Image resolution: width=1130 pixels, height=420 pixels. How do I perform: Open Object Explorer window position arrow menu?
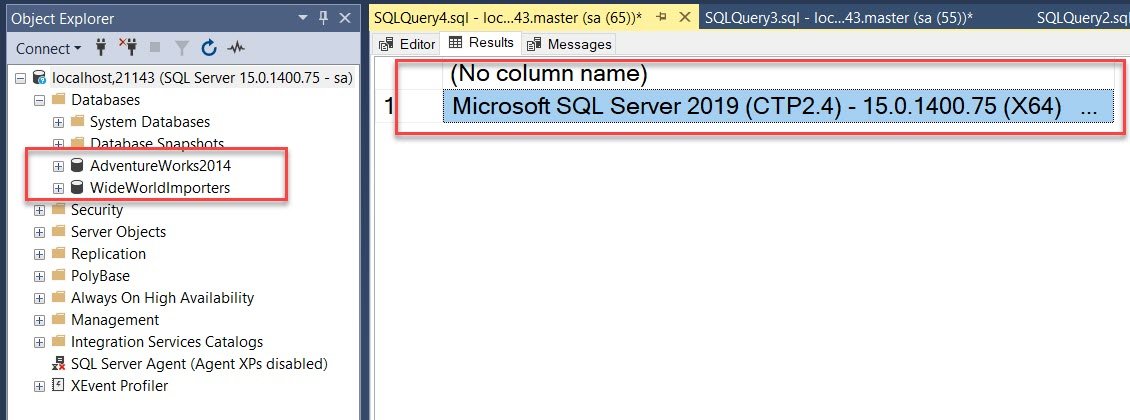pos(303,18)
